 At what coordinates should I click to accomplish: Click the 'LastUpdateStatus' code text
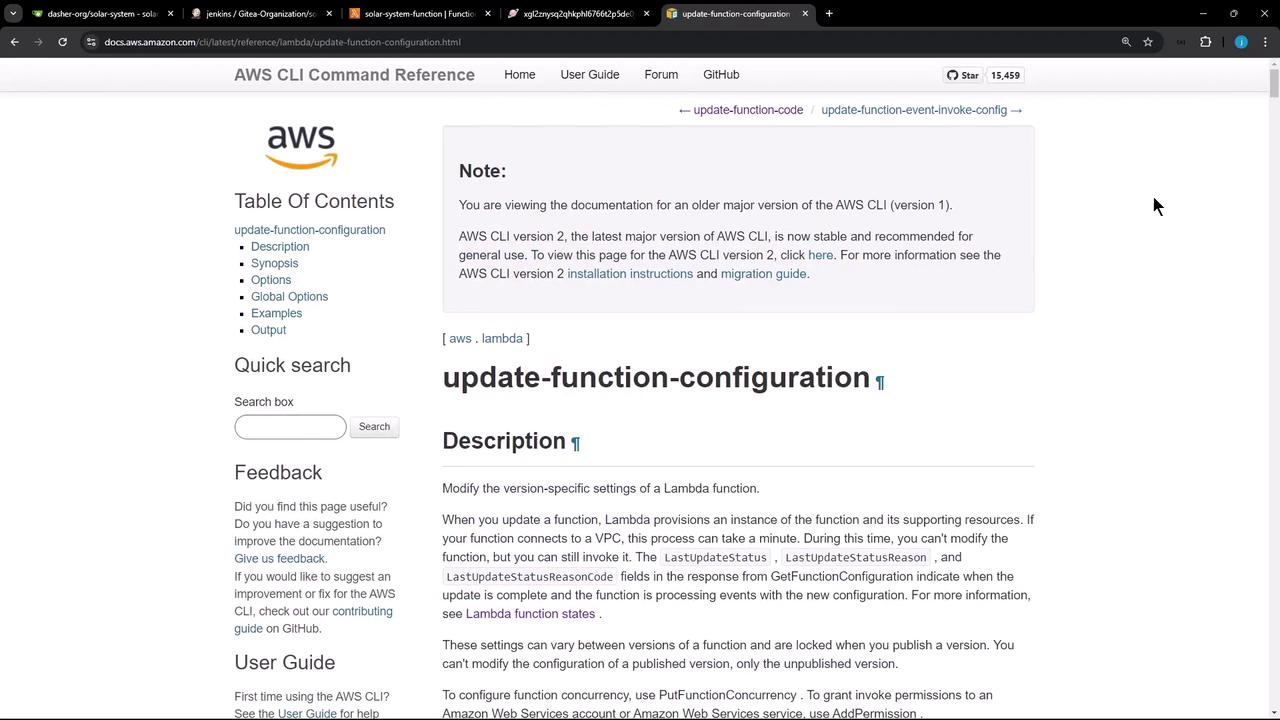(715, 558)
